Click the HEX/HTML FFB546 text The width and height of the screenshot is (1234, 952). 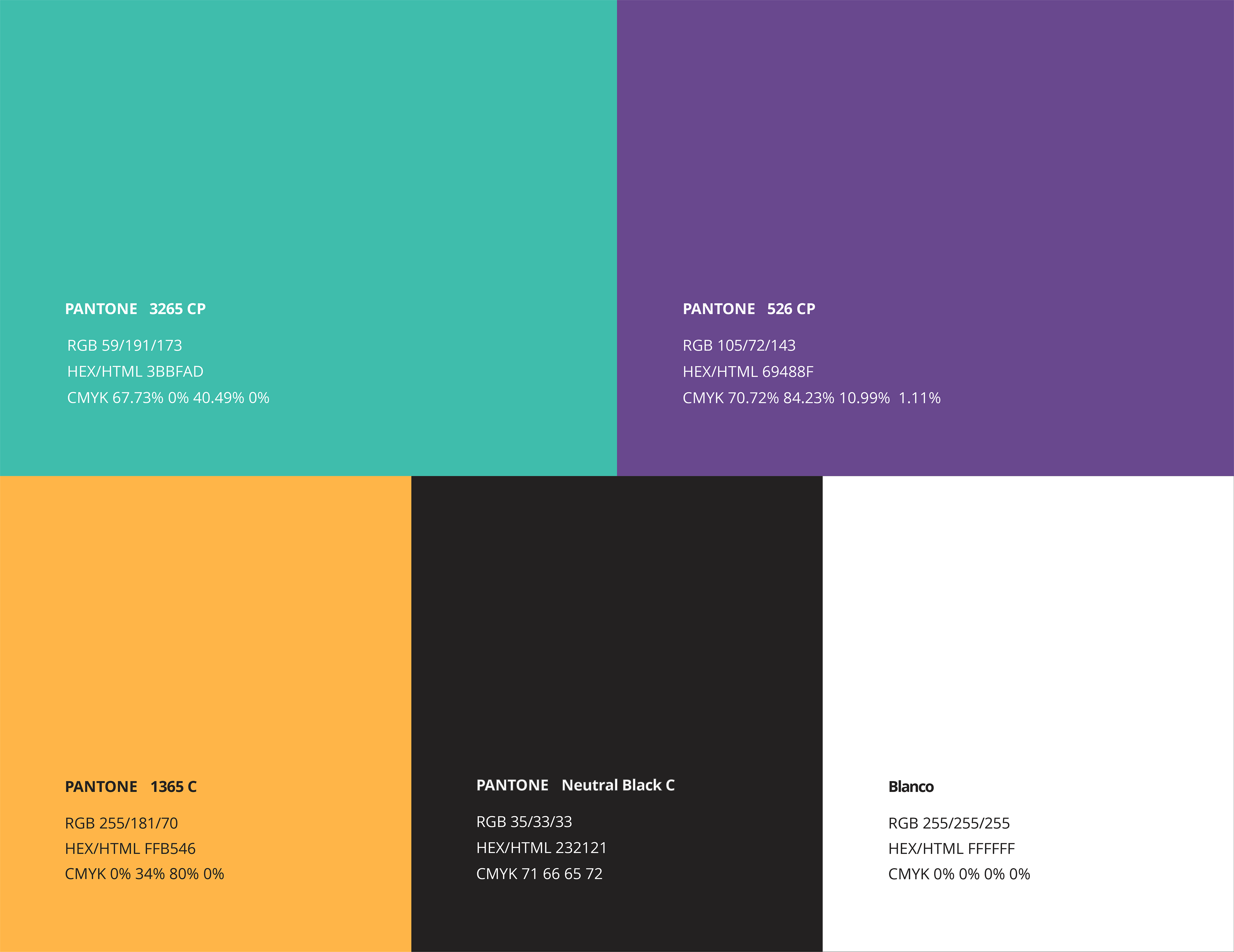click(x=130, y=849)
